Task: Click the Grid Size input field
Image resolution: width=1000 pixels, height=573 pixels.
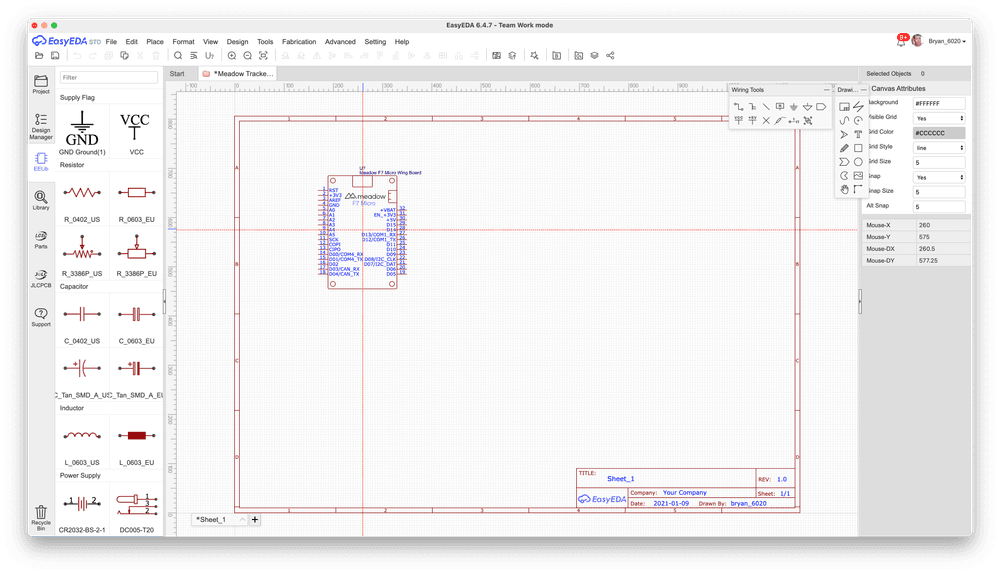Action: pyautogui.click(x=939, y=162)
